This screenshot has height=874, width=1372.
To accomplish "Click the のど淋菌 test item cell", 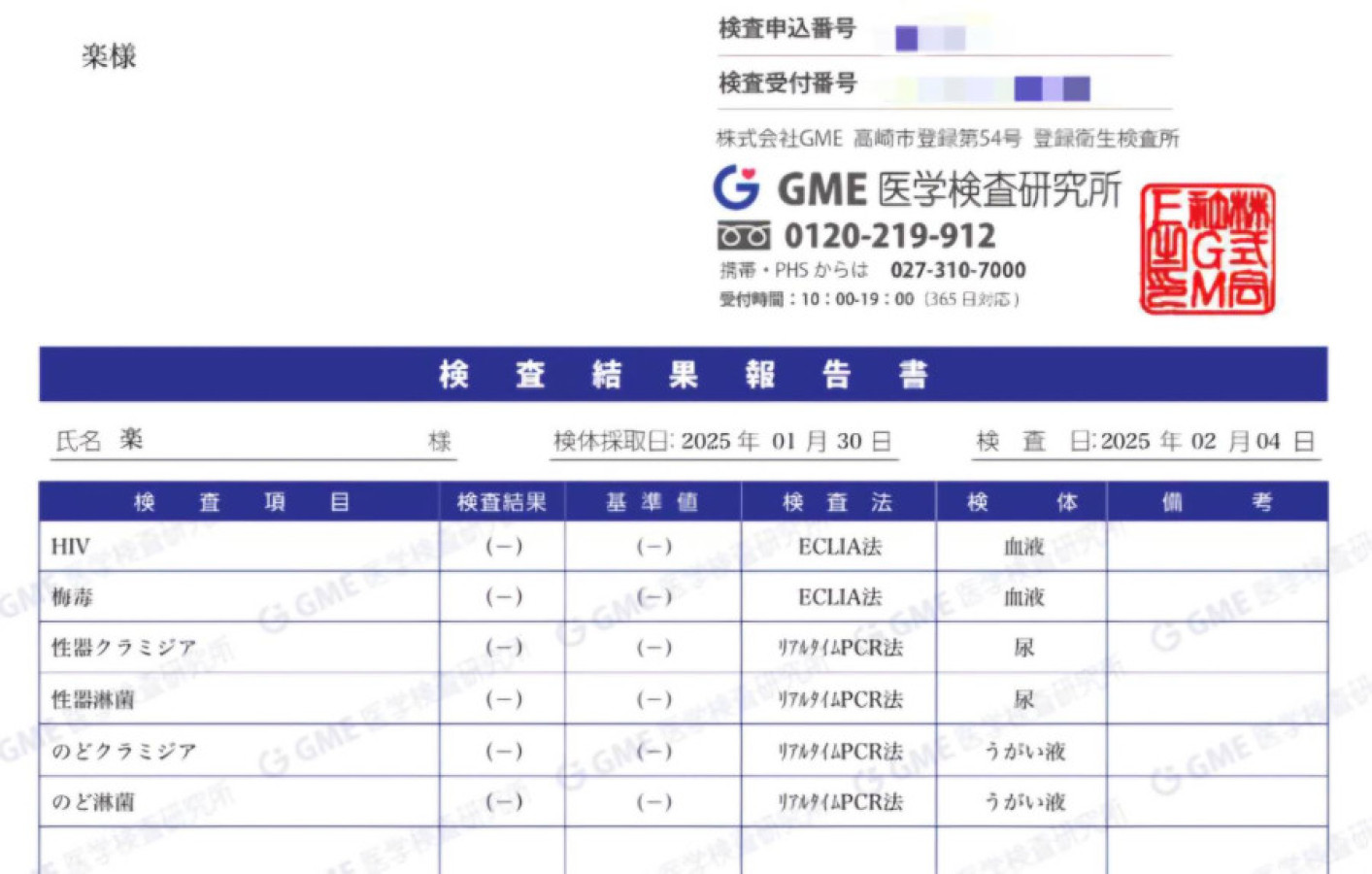I will coord(240,802).
